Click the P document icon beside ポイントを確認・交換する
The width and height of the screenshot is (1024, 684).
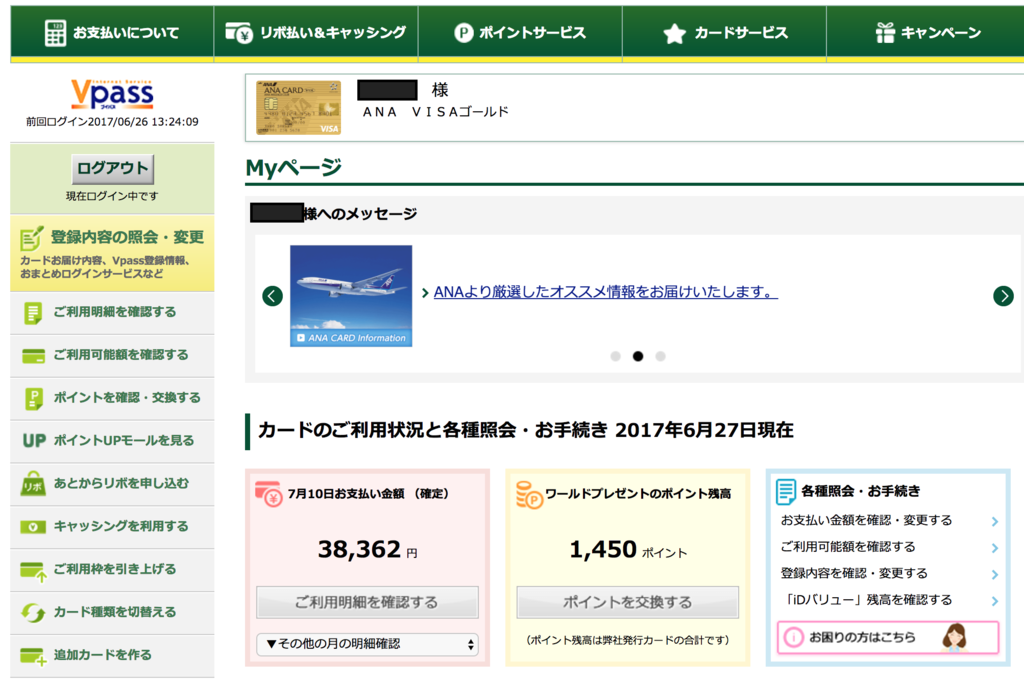pos(33,399)
